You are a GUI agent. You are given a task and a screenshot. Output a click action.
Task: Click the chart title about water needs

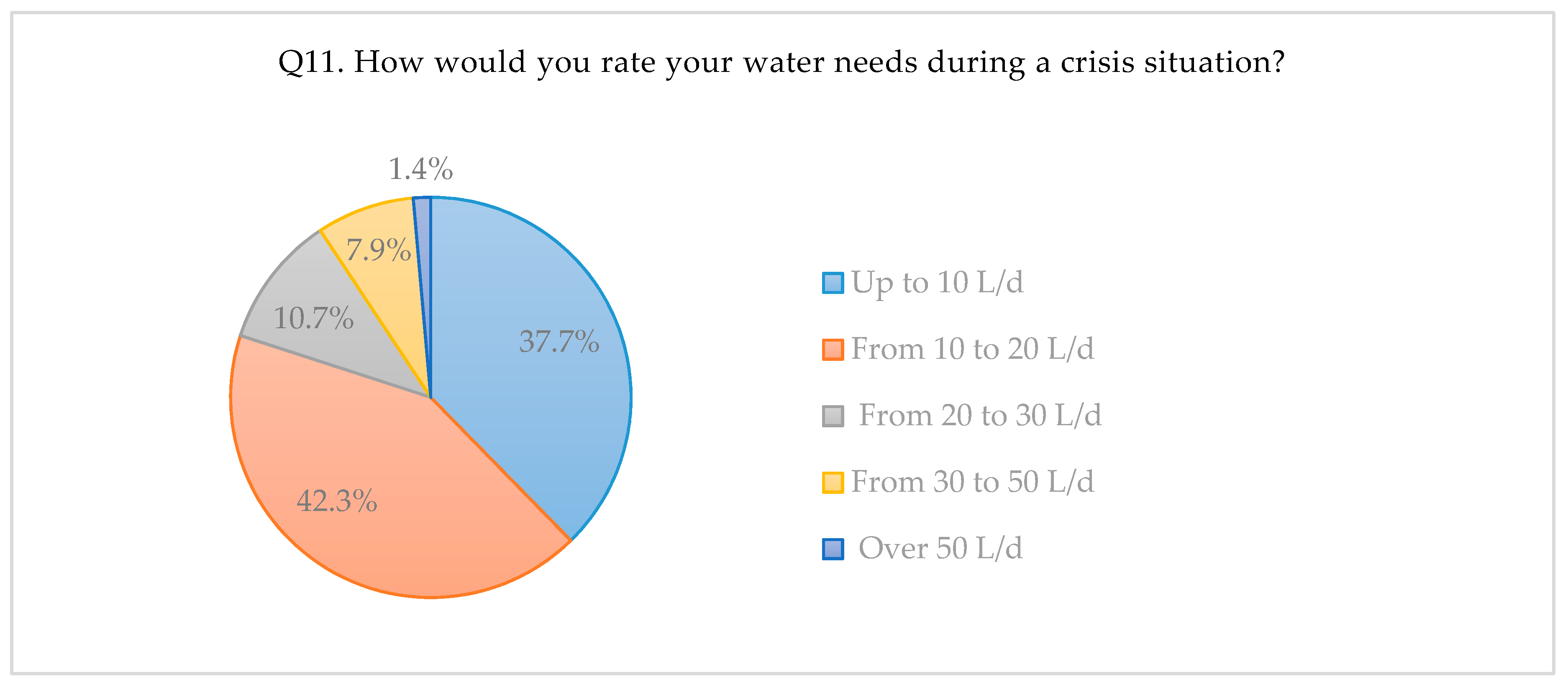(781, 62)
